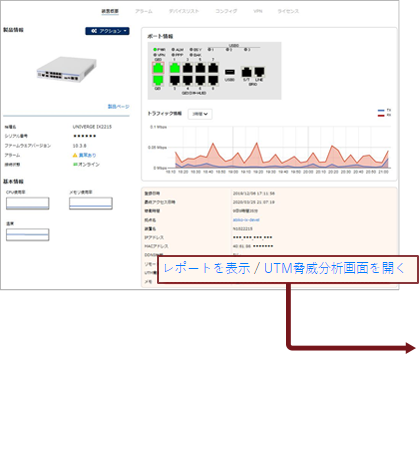Open the アクション dropdown button
420x475 pixels.
(107, 31)
